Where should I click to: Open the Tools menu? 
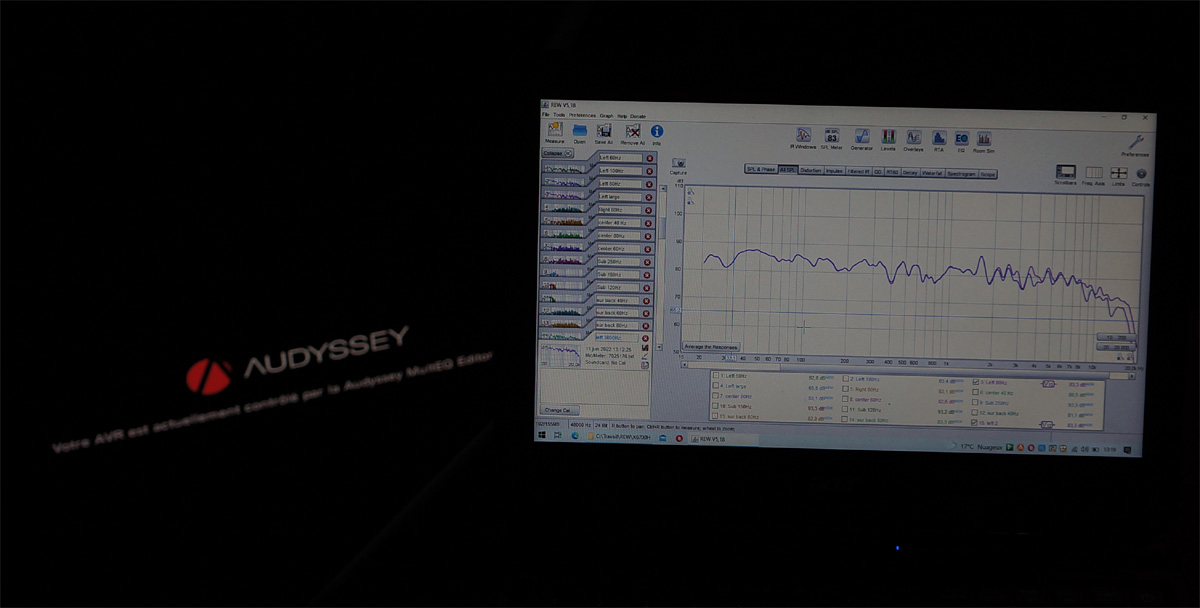[x=559, y=116]
